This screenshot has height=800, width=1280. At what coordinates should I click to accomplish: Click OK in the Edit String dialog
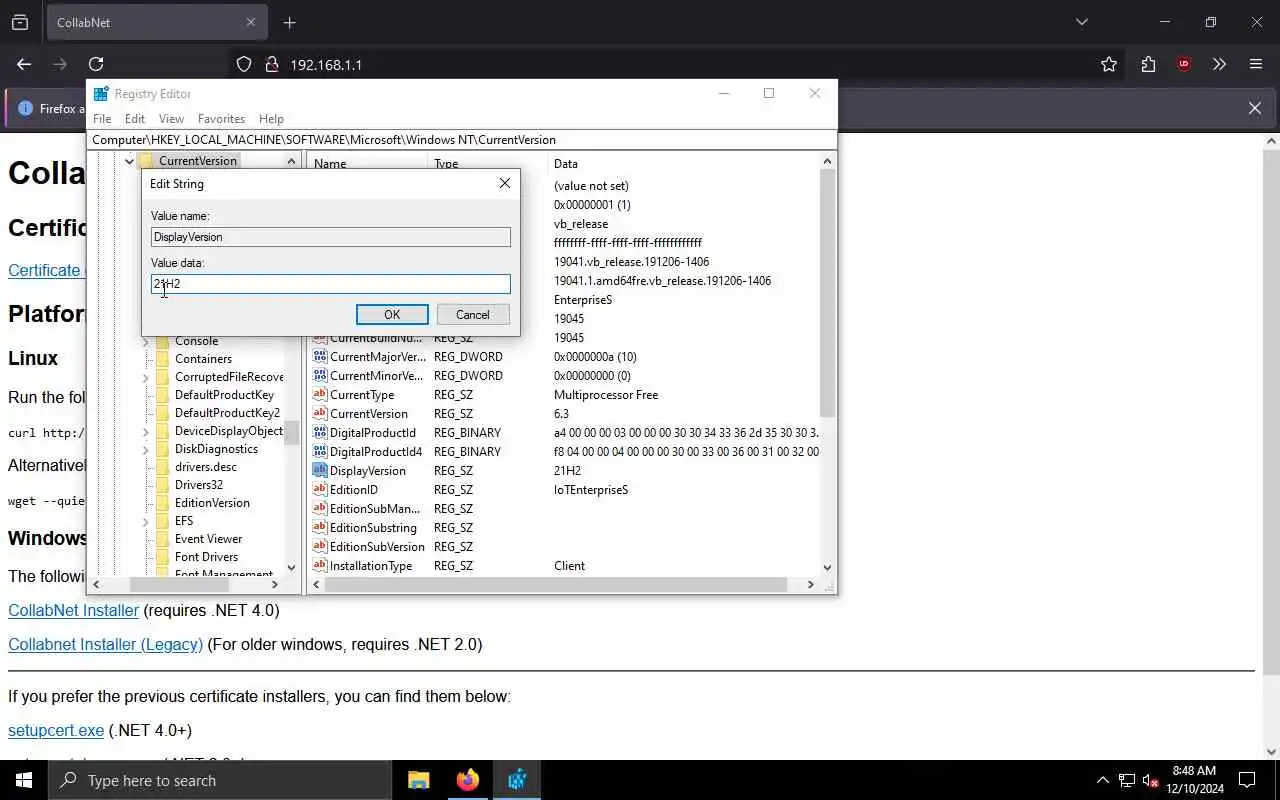(392, 314)
